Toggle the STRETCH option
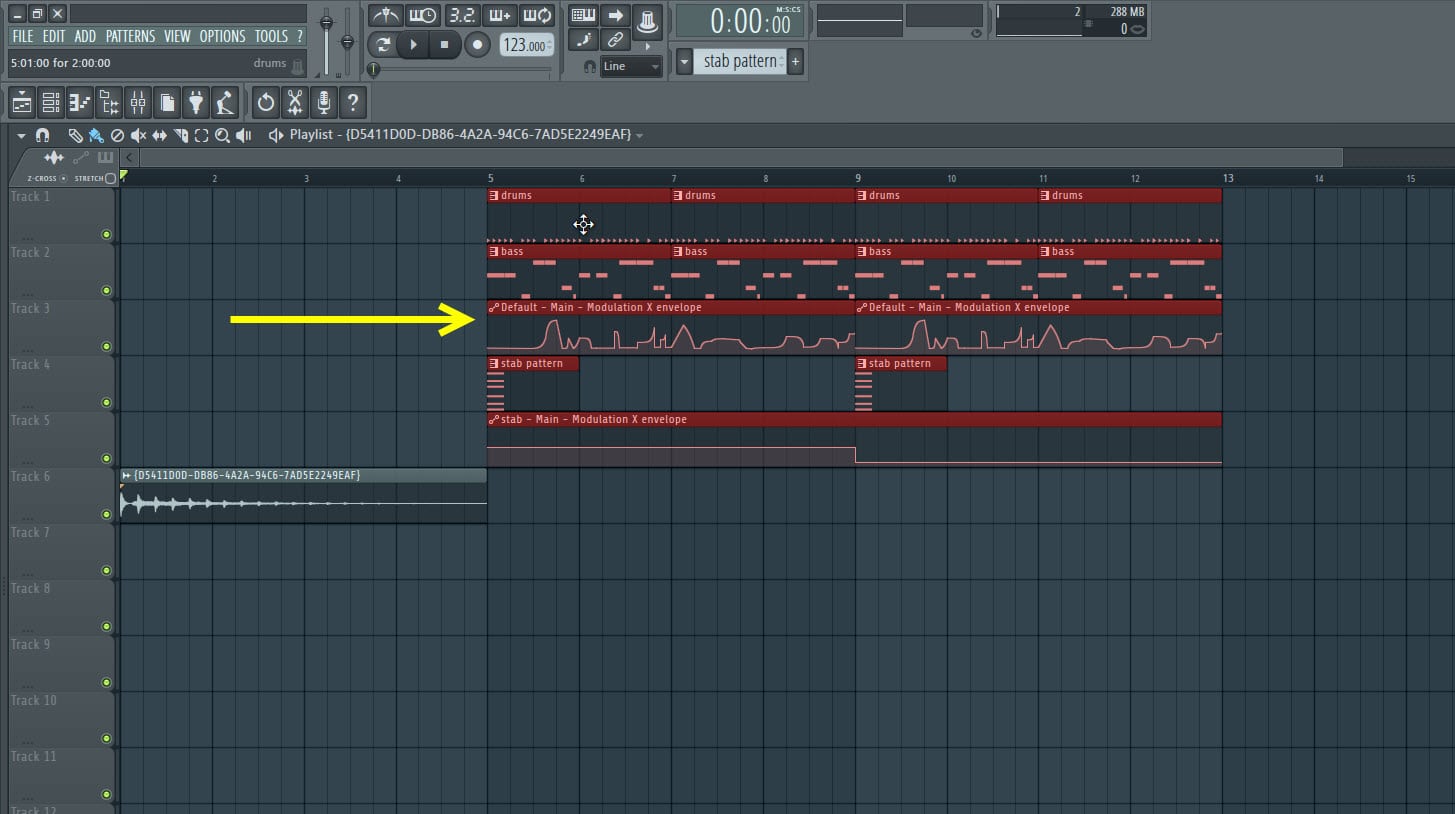Viewport: 1455px width, 814px height. click(x=110, y=178)
